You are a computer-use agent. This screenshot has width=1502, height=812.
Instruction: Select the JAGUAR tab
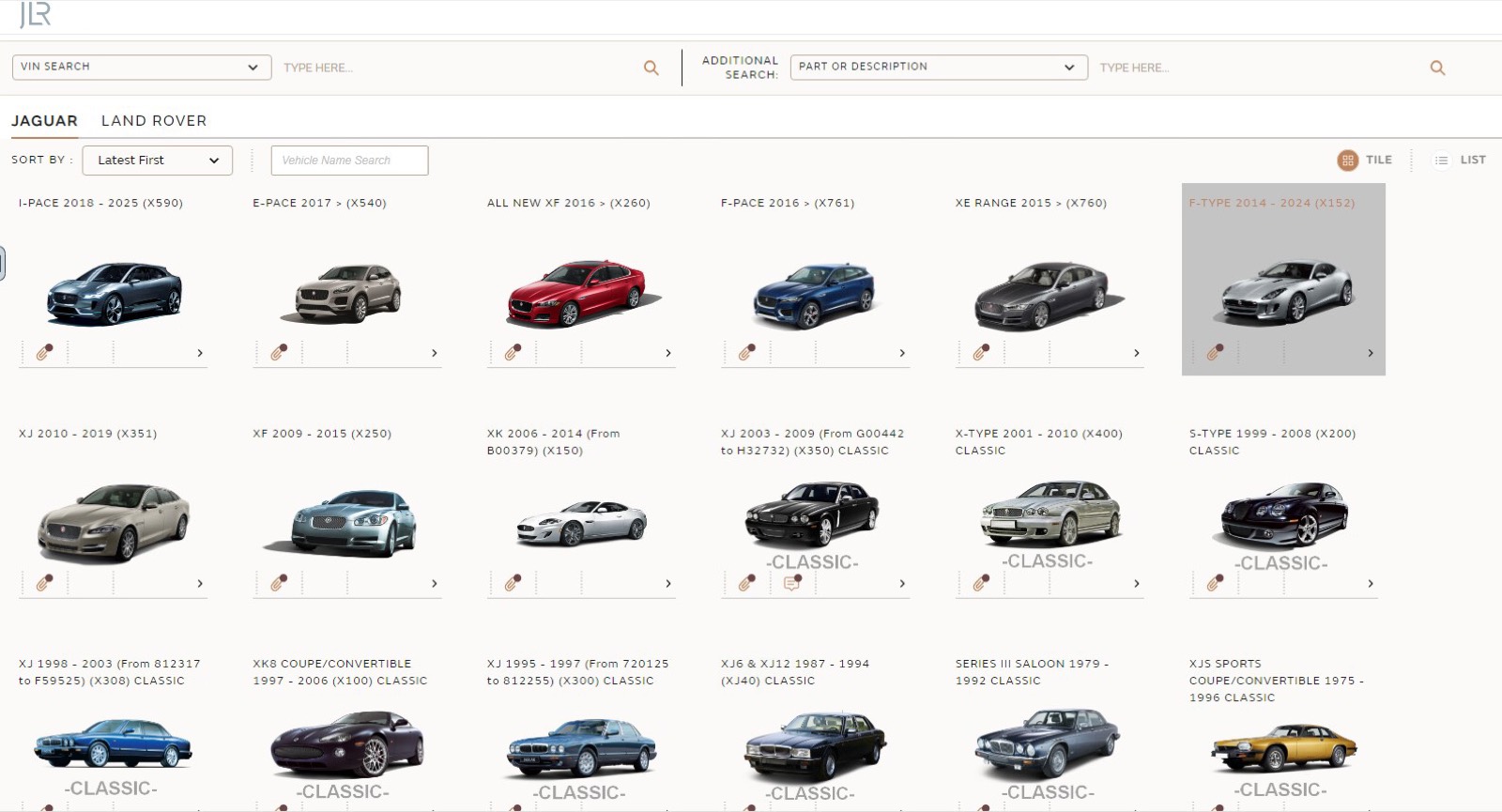pos(44,121)
